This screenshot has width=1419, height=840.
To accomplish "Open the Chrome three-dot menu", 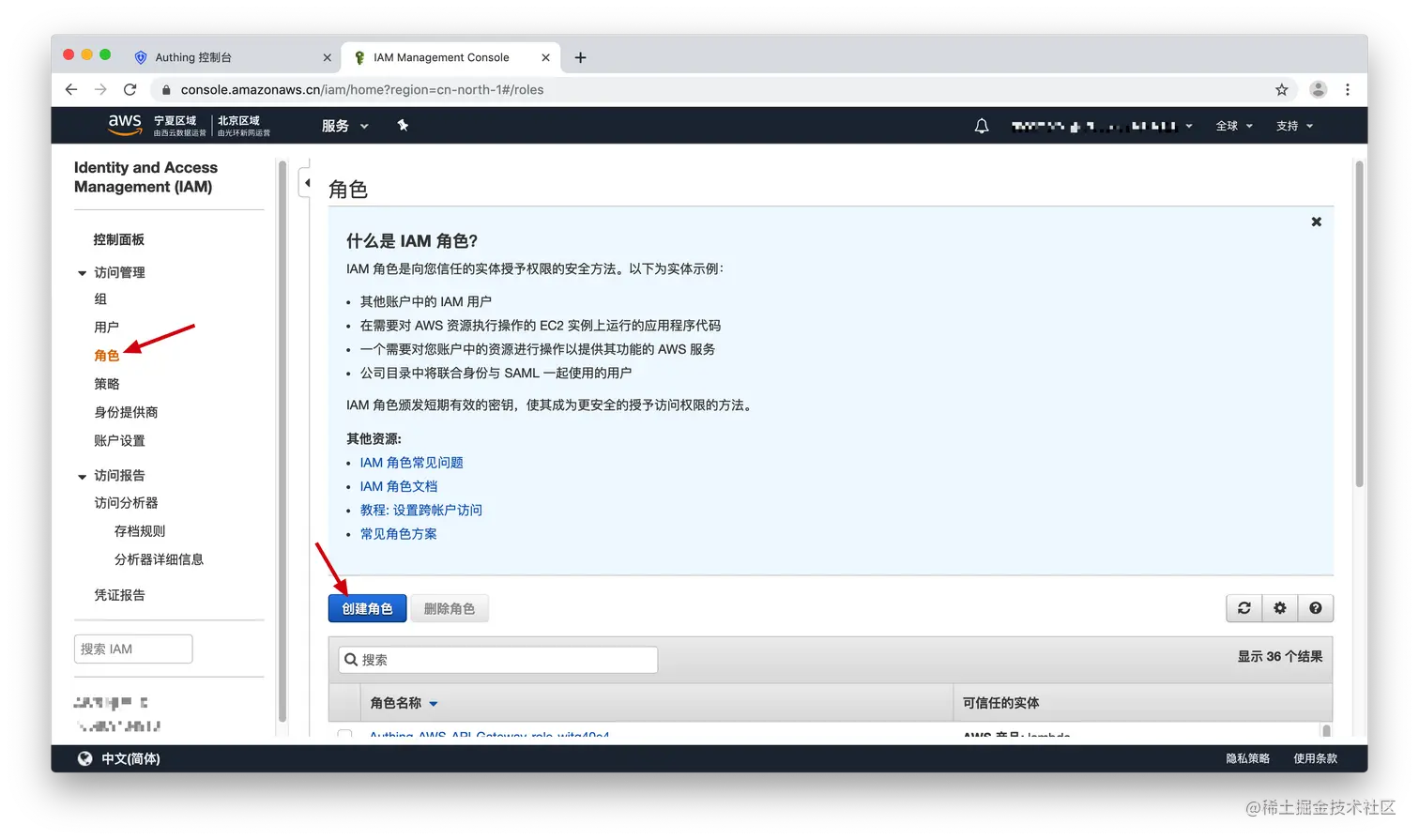I will pos(1348,89).
